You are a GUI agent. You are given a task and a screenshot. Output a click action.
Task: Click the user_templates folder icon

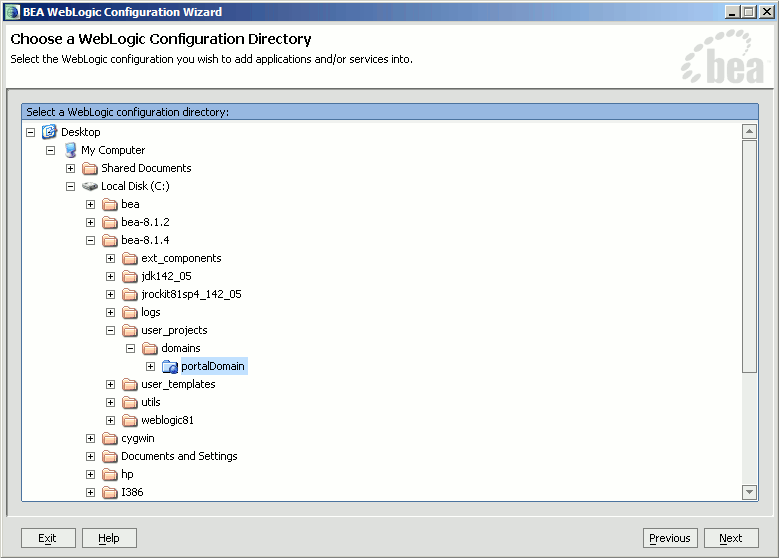130,385
